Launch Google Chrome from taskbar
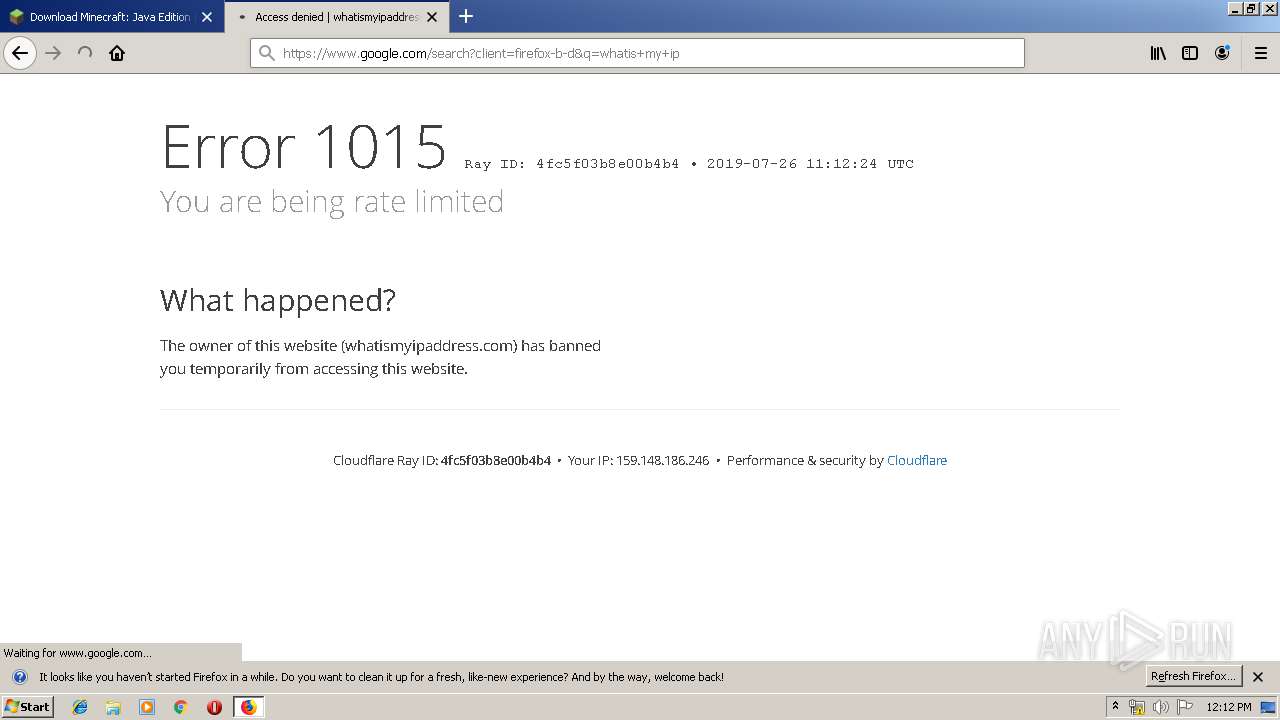 coord(181,707)
